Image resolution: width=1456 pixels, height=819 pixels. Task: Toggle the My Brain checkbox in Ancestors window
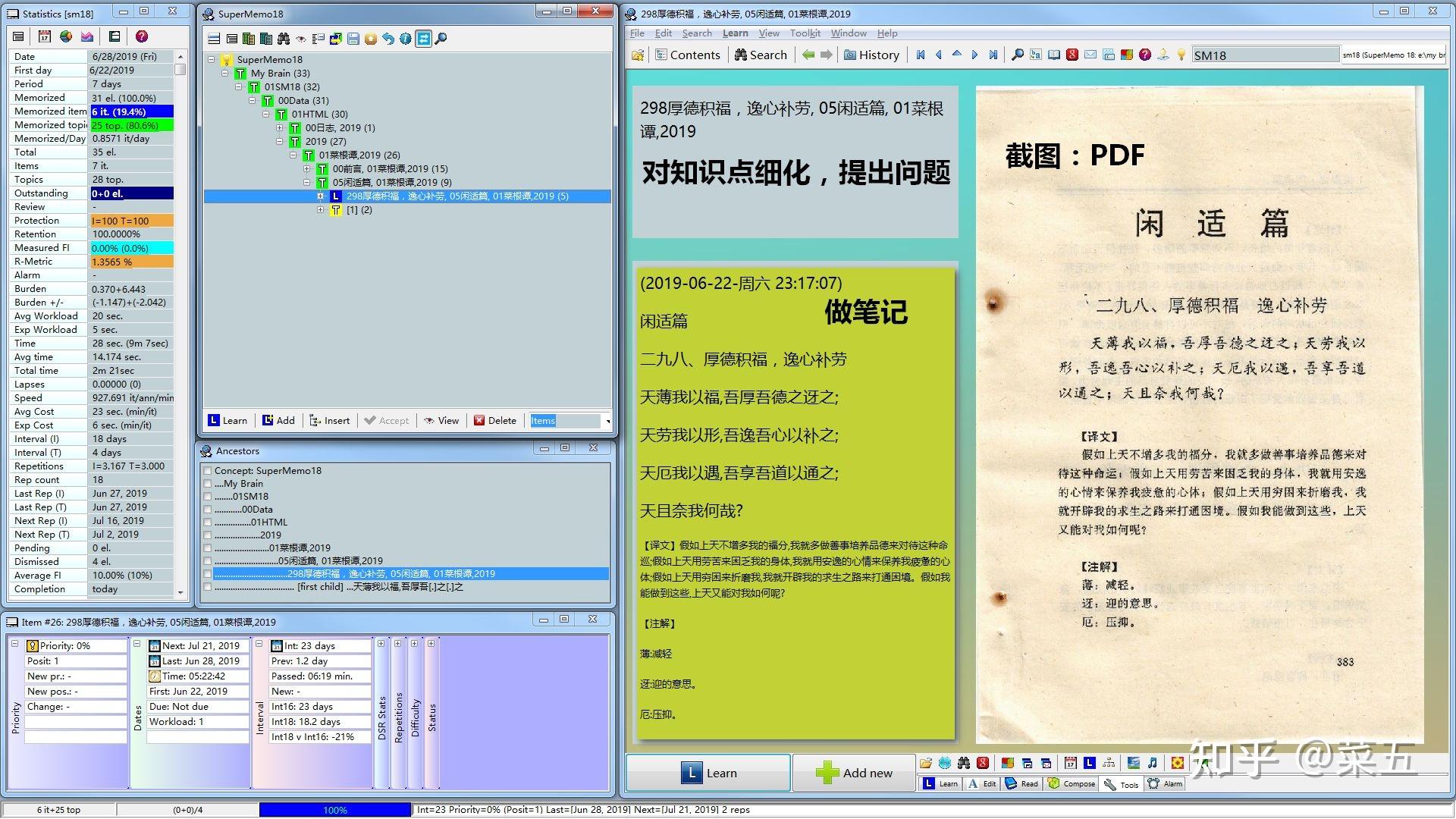206,483
